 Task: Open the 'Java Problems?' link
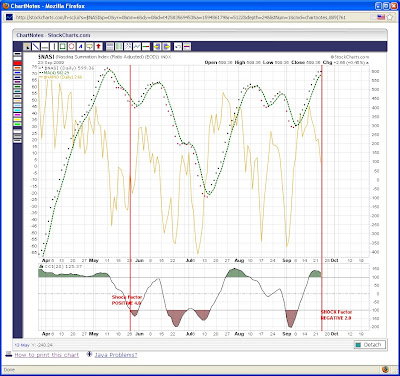pos(116,355)
